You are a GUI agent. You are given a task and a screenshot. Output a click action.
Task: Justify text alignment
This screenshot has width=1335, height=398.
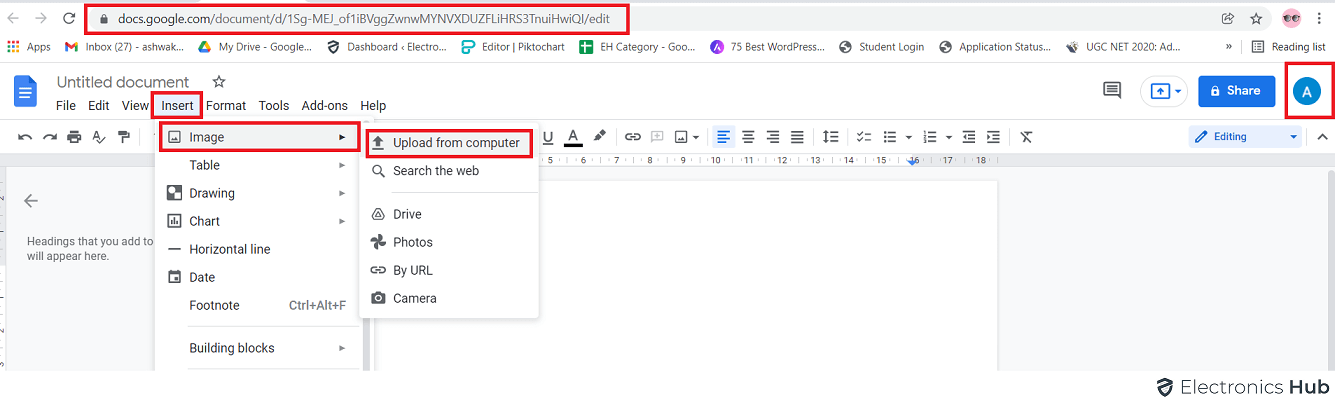tap(797, 137)
